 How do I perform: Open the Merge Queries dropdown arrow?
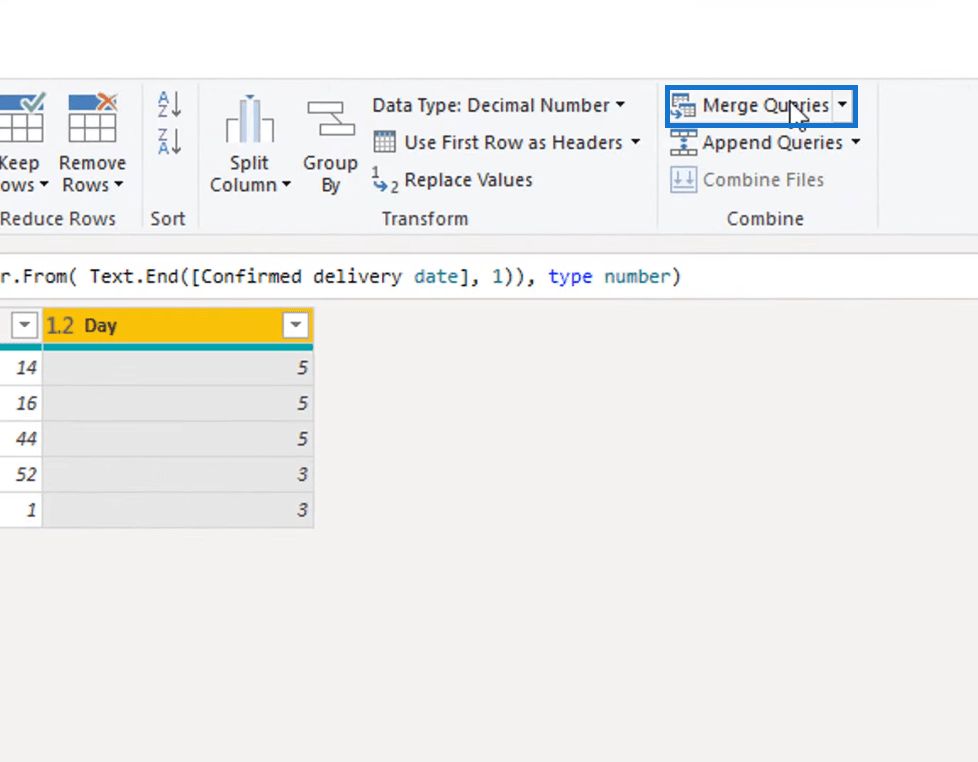point(843,105)
